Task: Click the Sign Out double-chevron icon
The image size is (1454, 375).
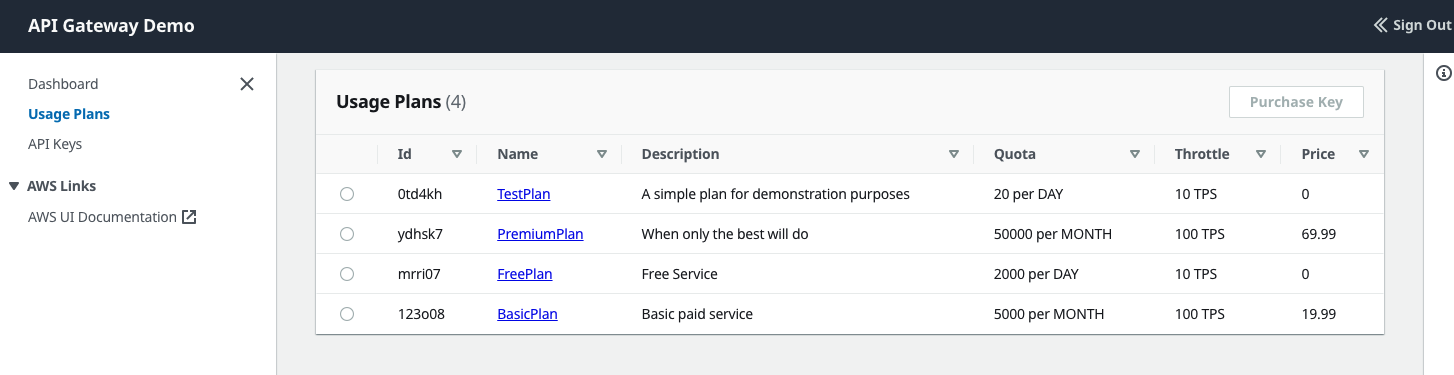Action: [1381, 25]
